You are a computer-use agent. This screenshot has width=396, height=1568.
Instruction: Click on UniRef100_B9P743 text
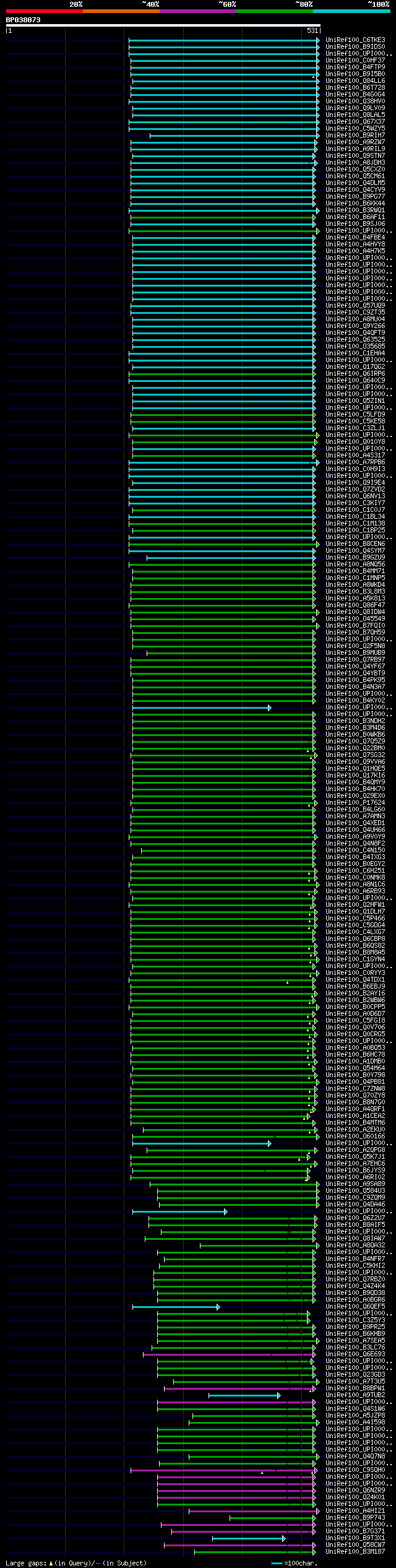click(x=355, y=1518)
